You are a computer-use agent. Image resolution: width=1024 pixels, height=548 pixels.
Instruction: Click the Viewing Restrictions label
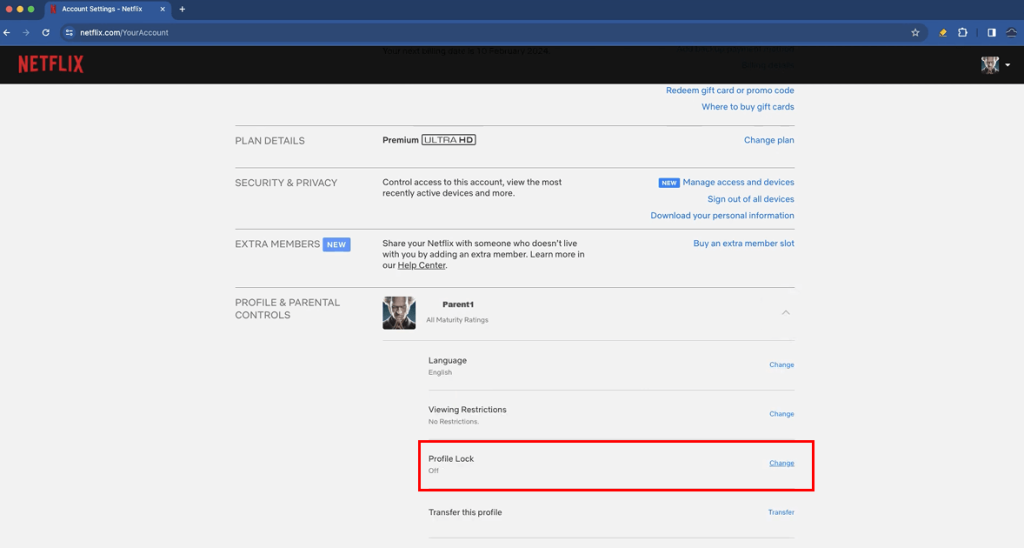(468, 410)
